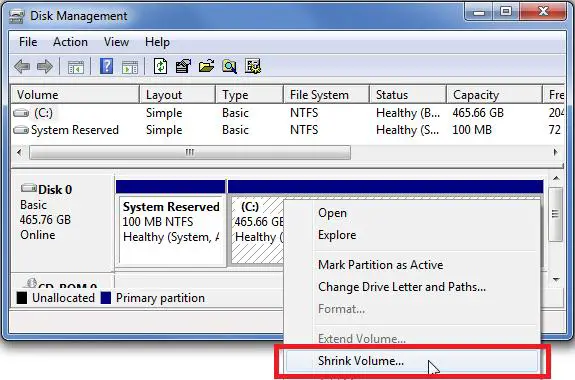The image size is (575, 380).
Task: Click the left arrow of the horizontal scrollbar
Action: tap(19, 152)
